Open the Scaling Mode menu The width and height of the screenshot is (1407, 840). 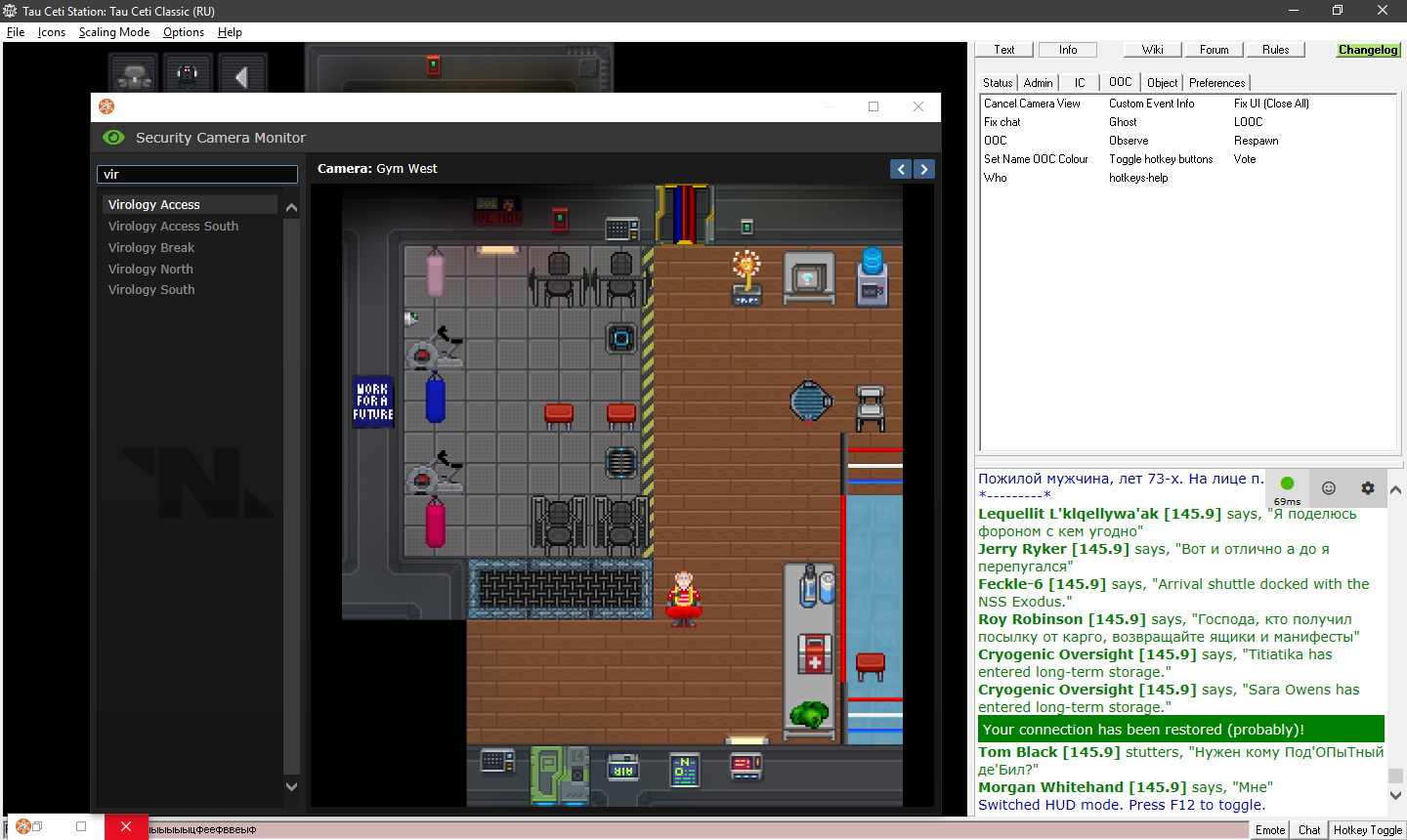[114, 32]
